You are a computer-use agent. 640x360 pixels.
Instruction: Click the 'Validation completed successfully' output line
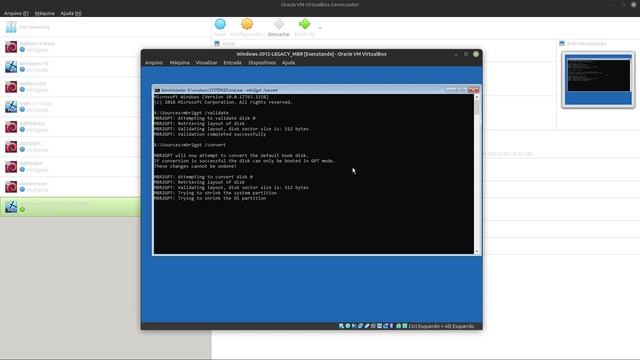click(x=210, y=134)
